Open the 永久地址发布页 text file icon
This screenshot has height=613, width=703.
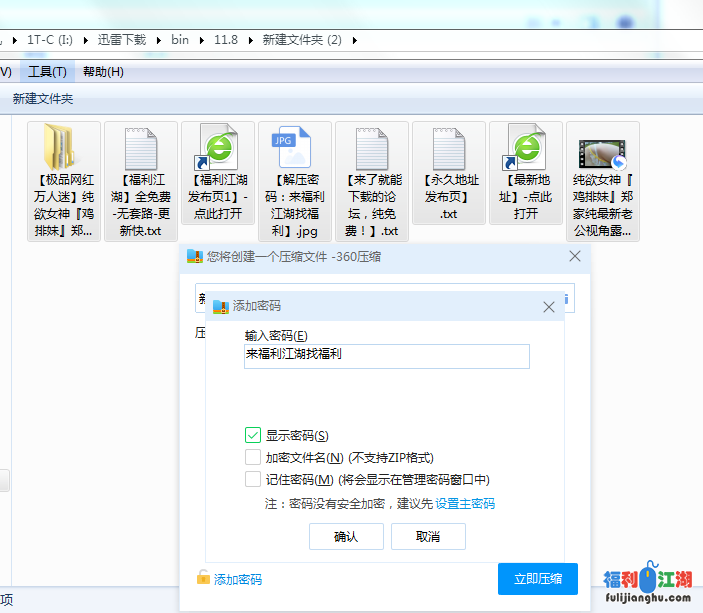tap(449, 150)
